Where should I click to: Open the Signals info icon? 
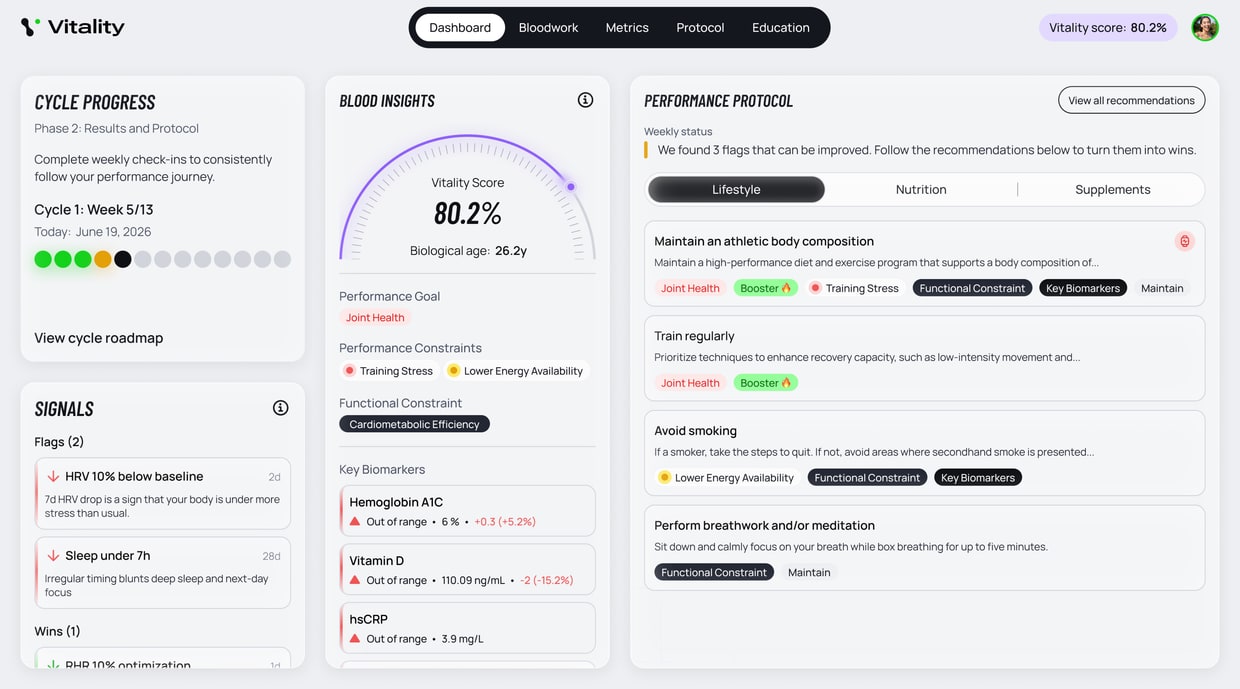click(280, 408)
